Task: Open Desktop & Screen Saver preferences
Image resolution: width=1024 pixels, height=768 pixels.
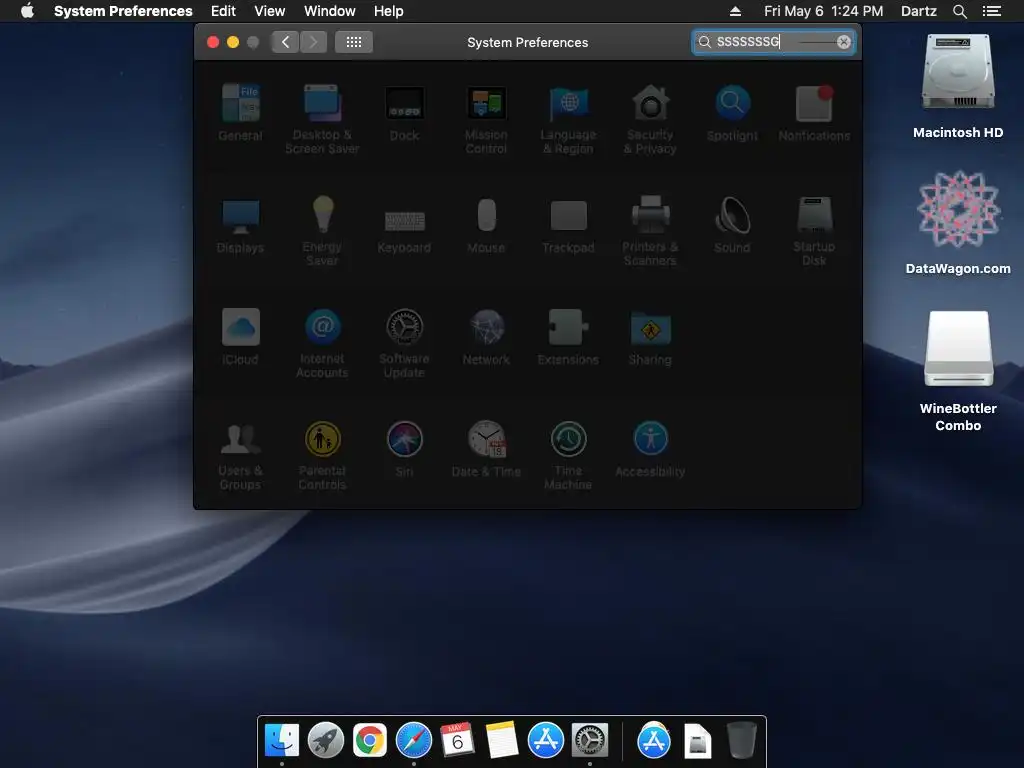Action: tap(323, 119)
